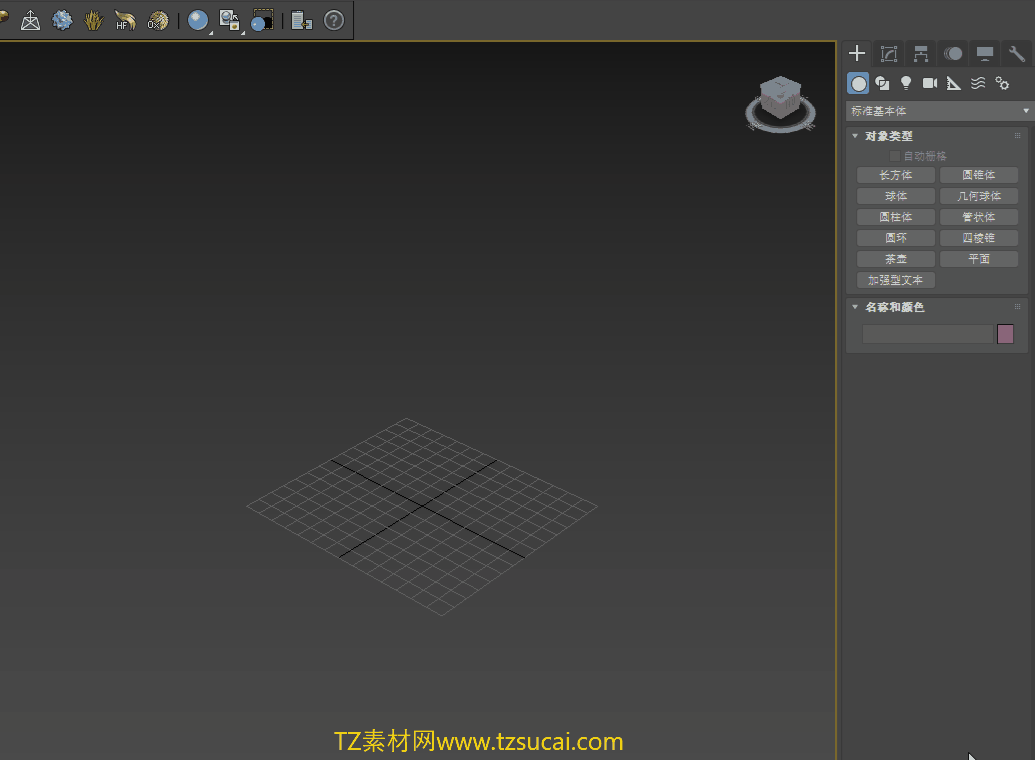Click the 长方体 button
Viewport: 1035px width, 760px height.
896,175
